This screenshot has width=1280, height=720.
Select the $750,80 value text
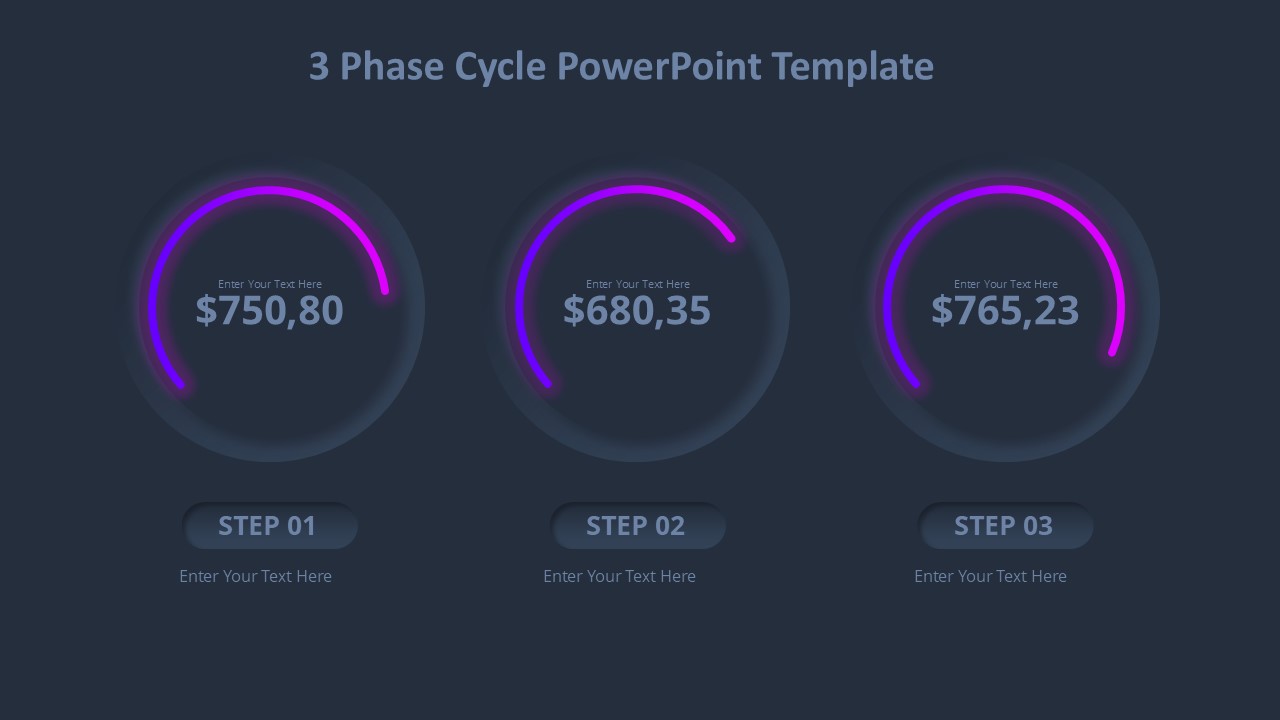[x=269, y=310]
